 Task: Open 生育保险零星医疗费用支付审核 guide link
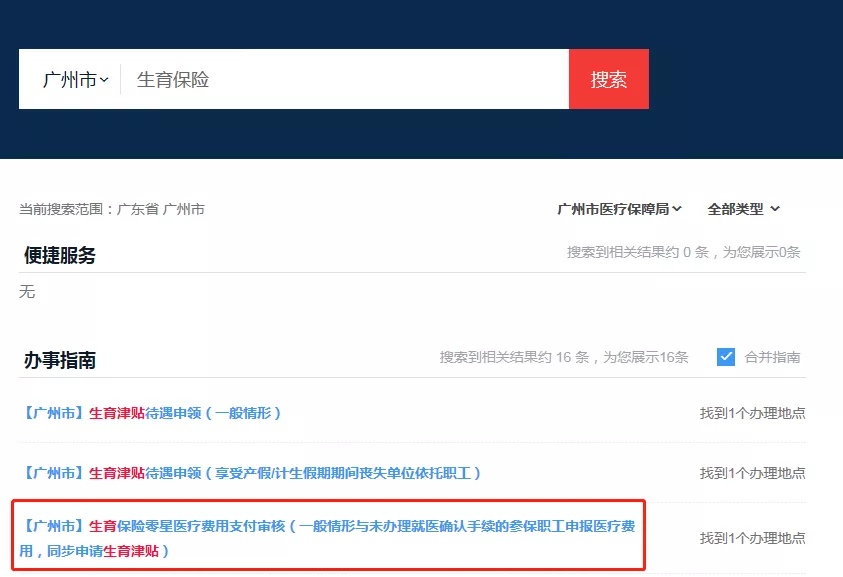click(327, 538)
